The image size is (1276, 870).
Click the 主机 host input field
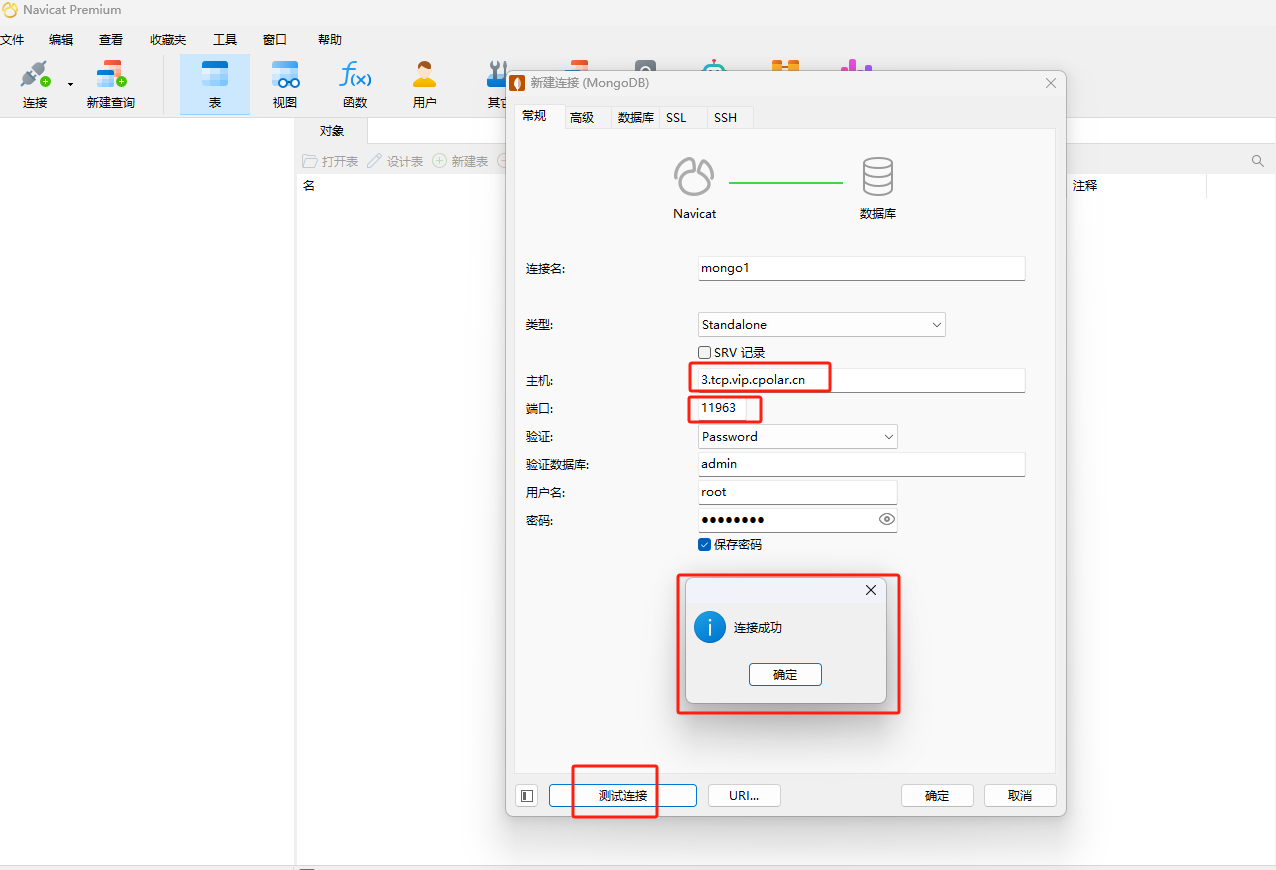[x=862, y=380]
